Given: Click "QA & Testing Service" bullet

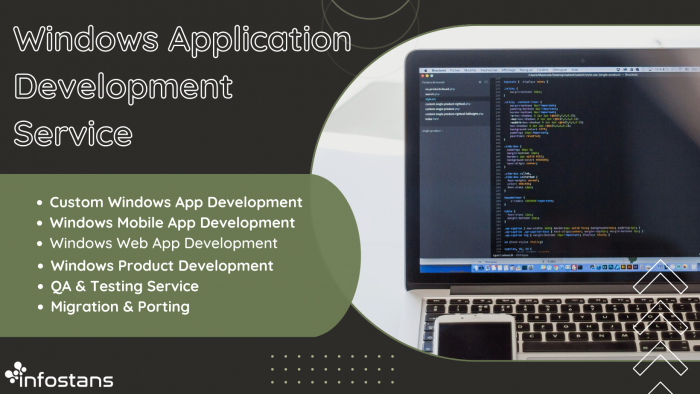Looking at the screenshot, I should [x=125, y=286].
